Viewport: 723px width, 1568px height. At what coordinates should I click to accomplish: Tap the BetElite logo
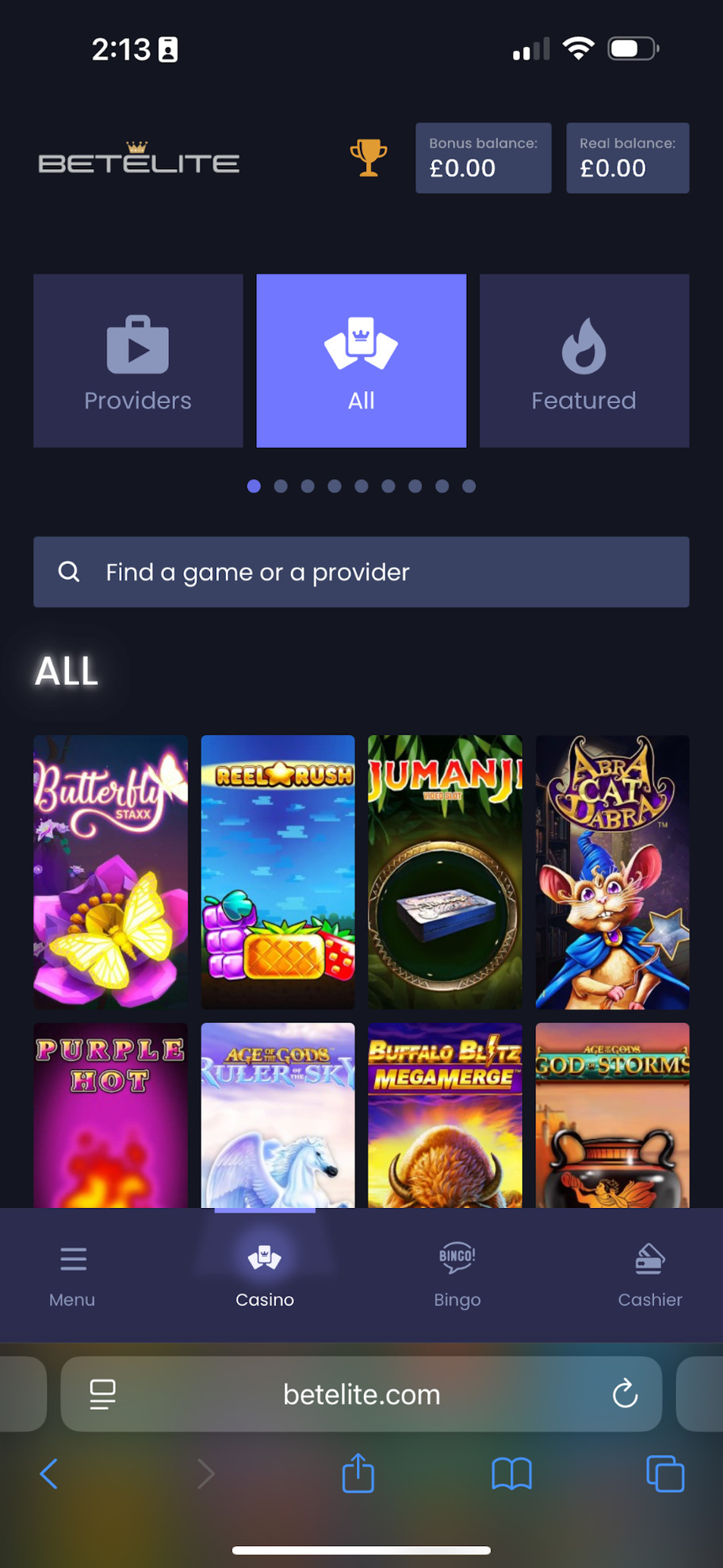139,158
